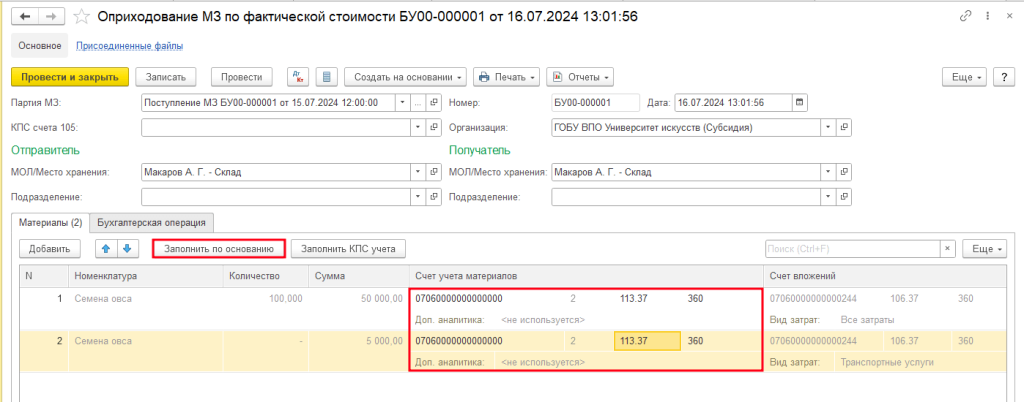The width and height of the screenshot is (1024, 402).
Task: Move the row up with arrow button
Action: tap(104, 248)
